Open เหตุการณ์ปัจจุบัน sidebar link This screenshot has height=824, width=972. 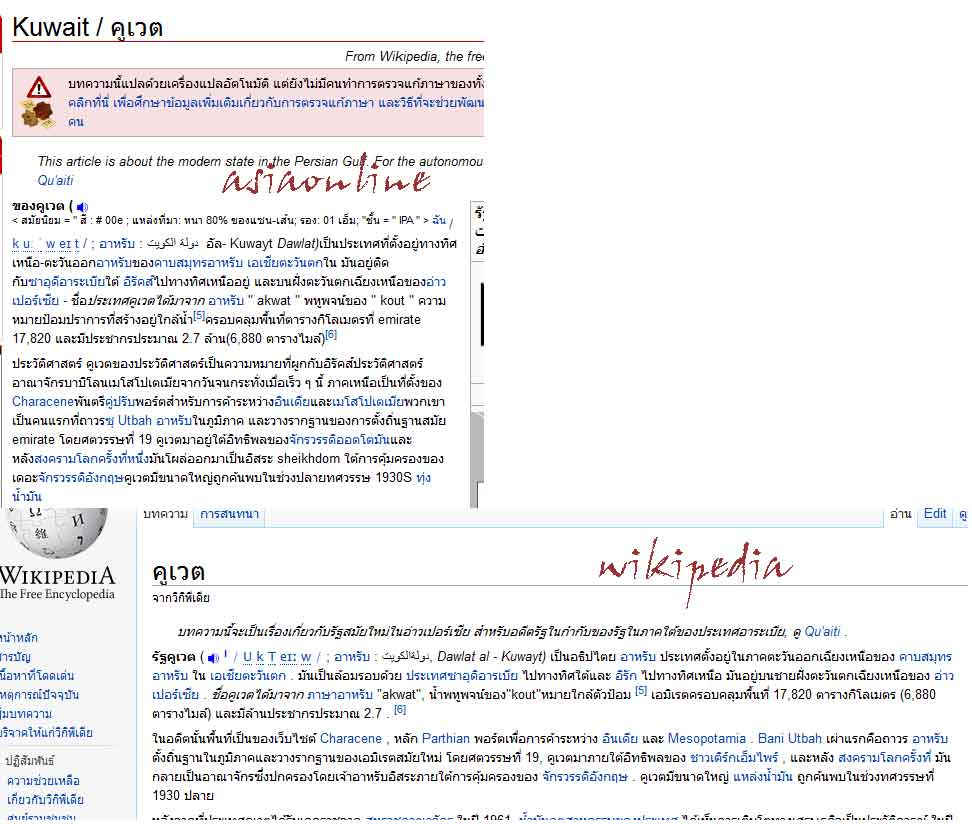tap(39, 695)
